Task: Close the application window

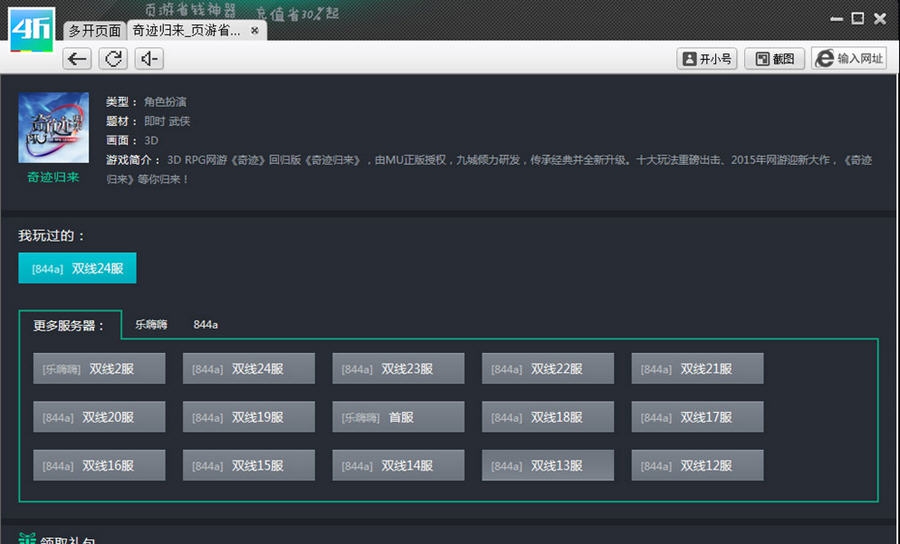Action: pos(880,18)
